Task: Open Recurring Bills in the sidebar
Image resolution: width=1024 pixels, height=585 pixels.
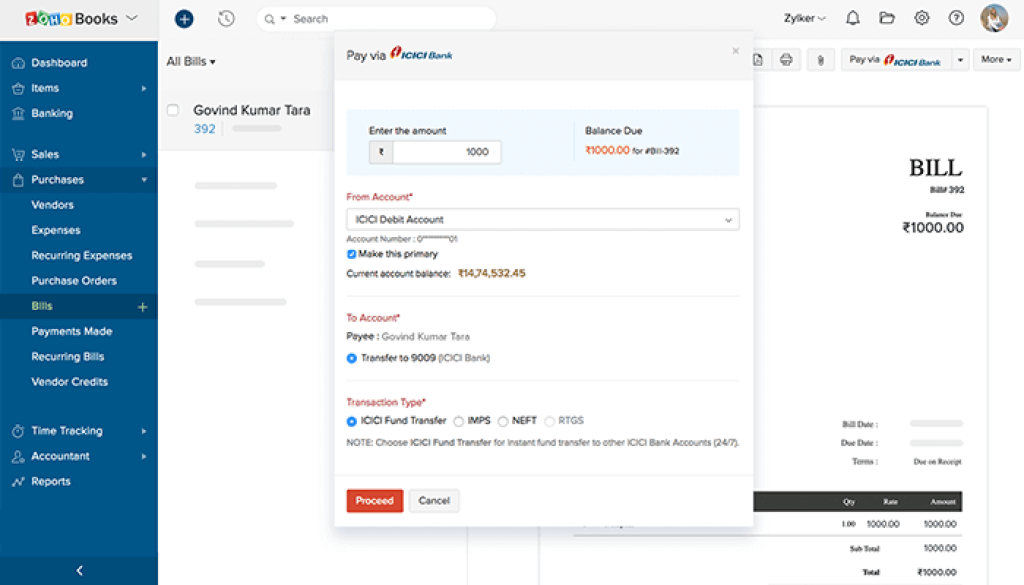Action: coord(67,357)
